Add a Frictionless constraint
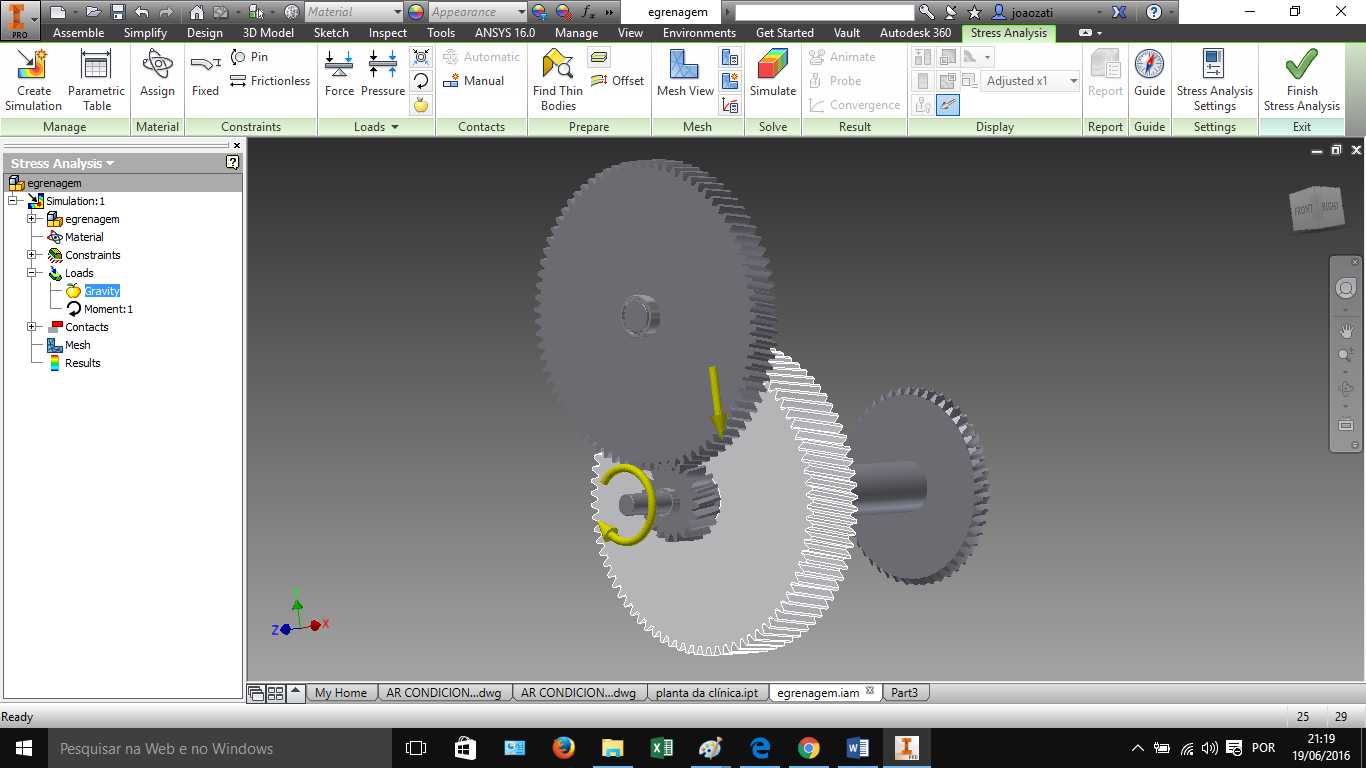Image resolution: width=1366 pixels, height=768 pixels. pyautogui.click(x=270, y=81)
